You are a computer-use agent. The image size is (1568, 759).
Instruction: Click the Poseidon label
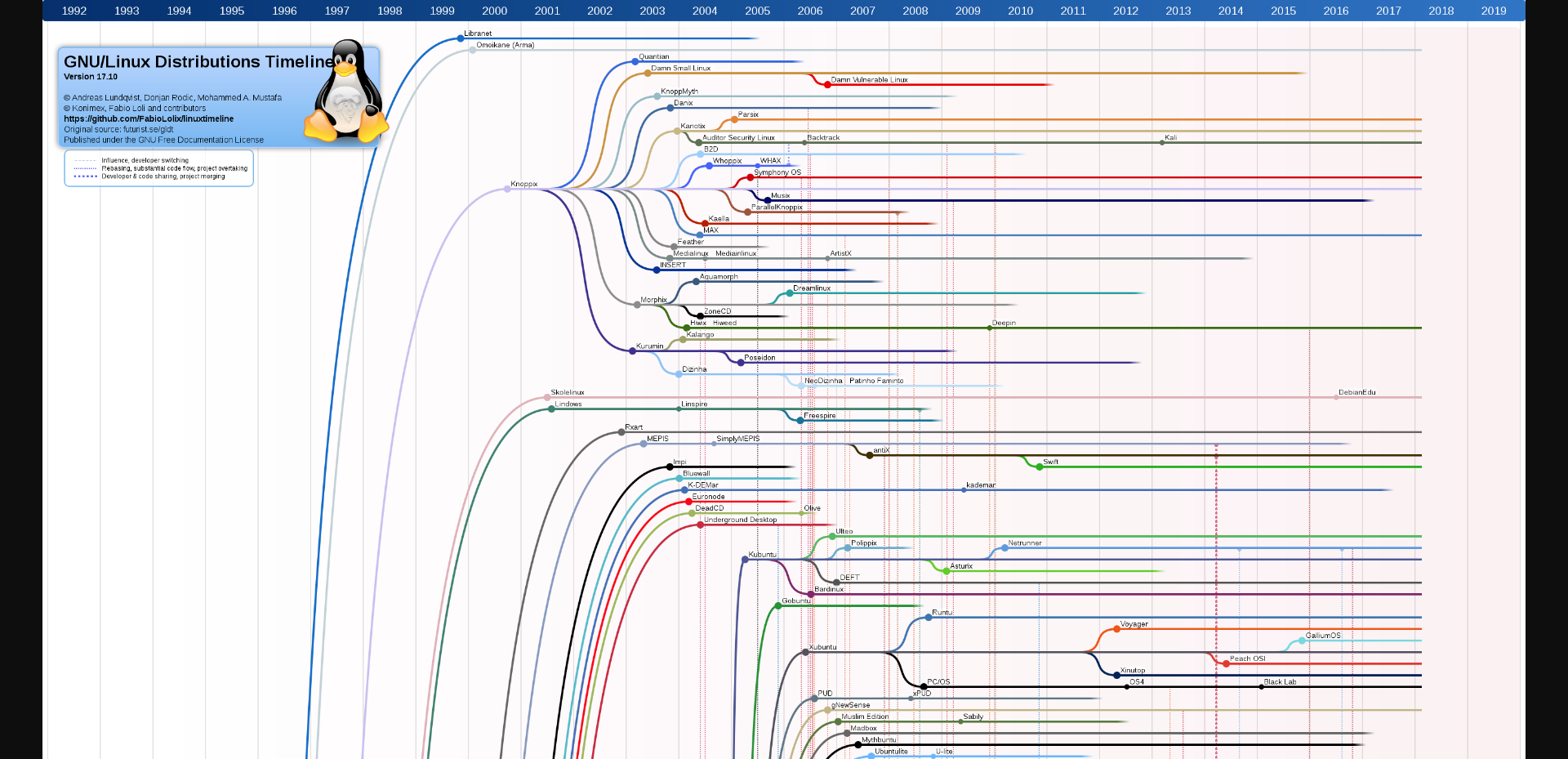(760, 357)
